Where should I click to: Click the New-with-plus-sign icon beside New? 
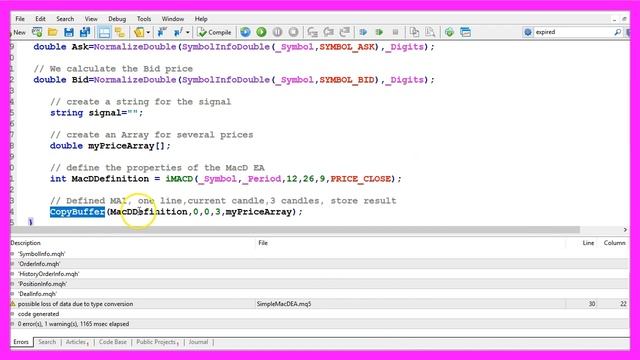click(x=37, y=32)
